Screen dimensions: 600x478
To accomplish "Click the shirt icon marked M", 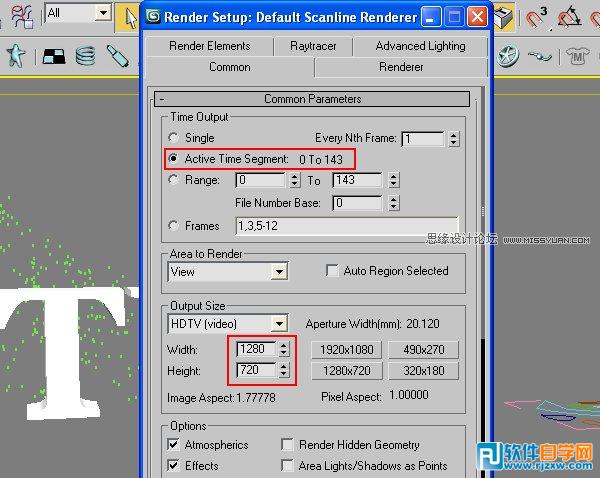I will 576,55.
